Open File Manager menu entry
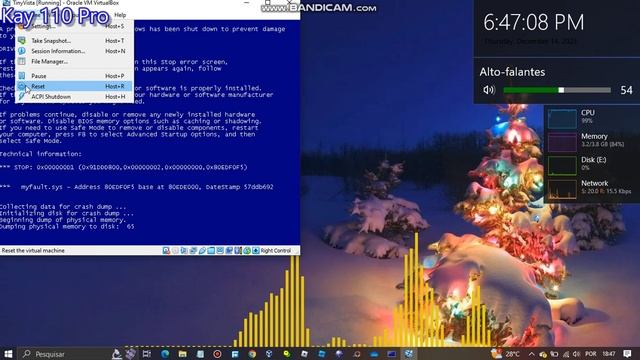Screen dimensions: 640x360 tap(73, 62)
